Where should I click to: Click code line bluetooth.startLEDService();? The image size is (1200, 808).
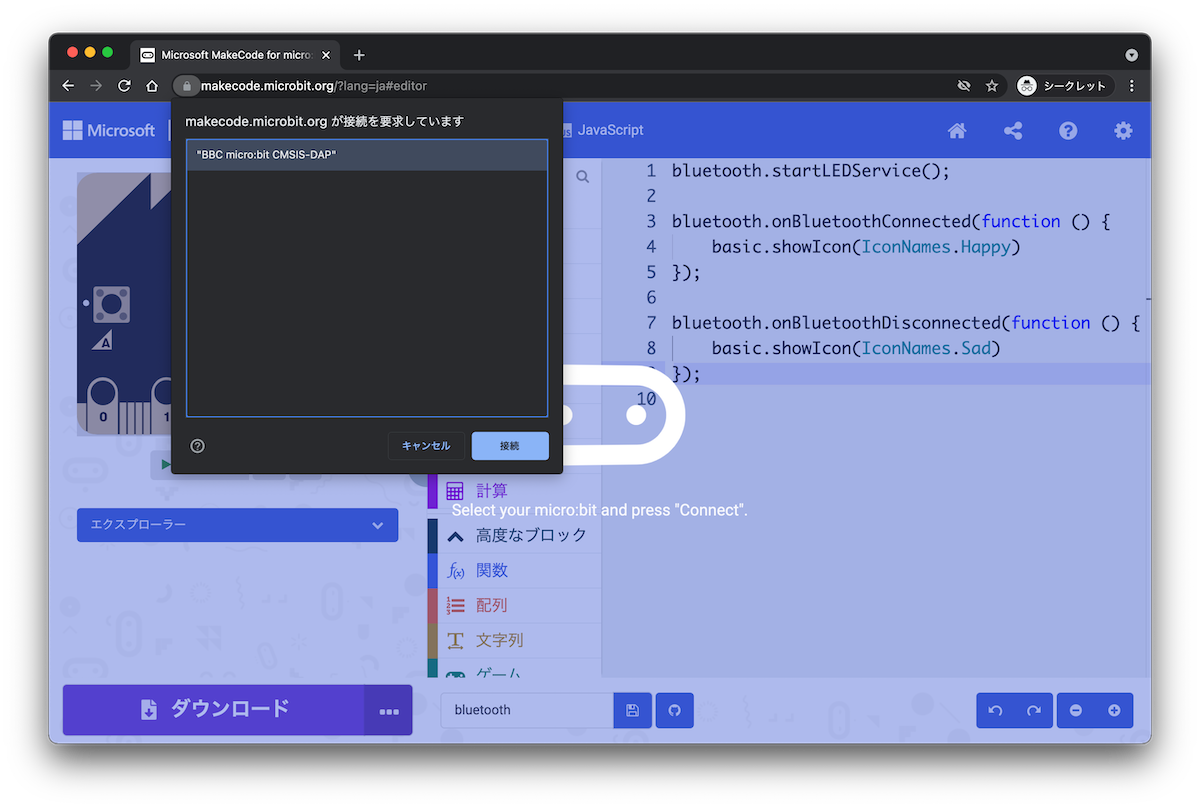[811, 171]
